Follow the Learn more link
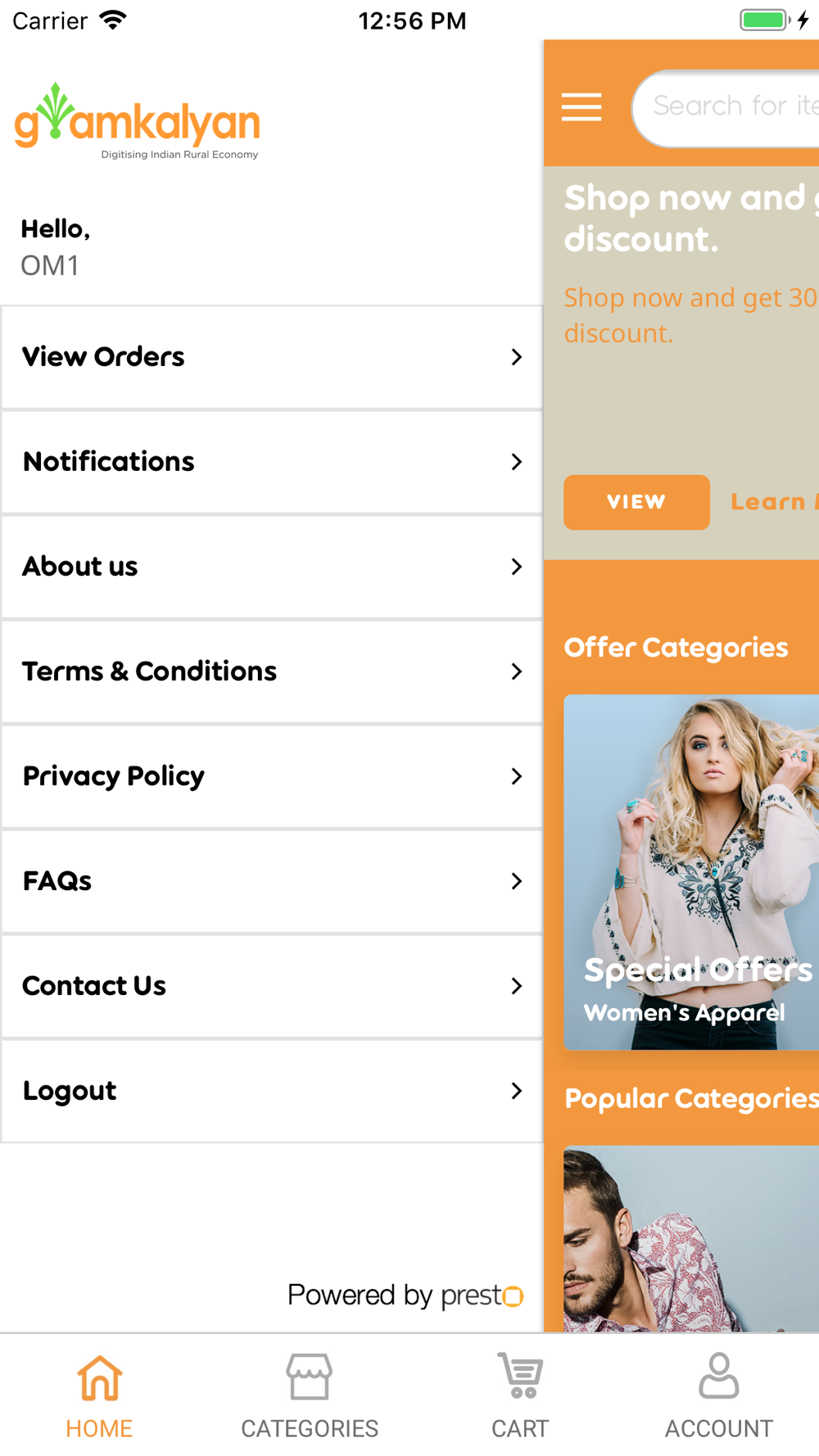The height and width of the screenshot is (1456, 819). pos(774,502)
